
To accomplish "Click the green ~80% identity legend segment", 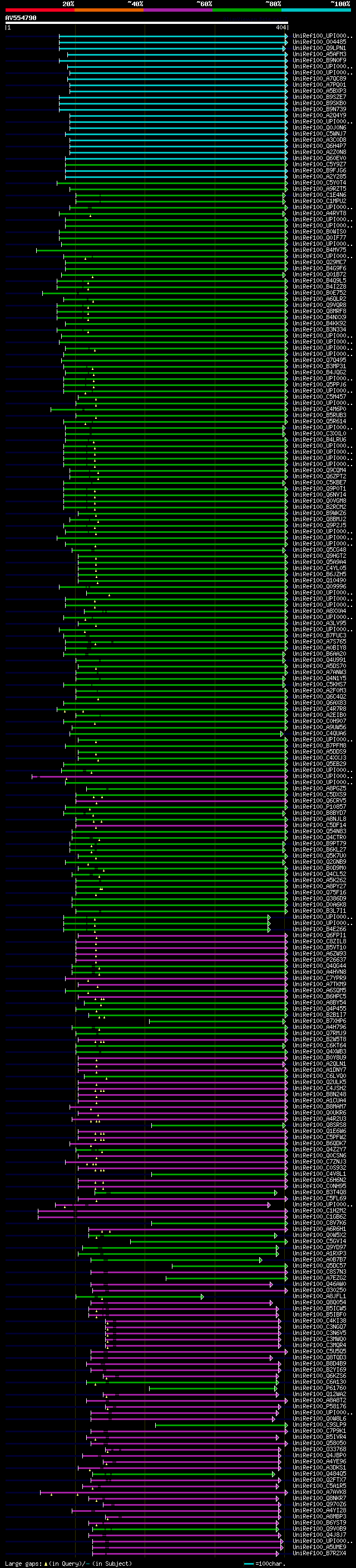I will pyautogui.click(x=247, y=10).
